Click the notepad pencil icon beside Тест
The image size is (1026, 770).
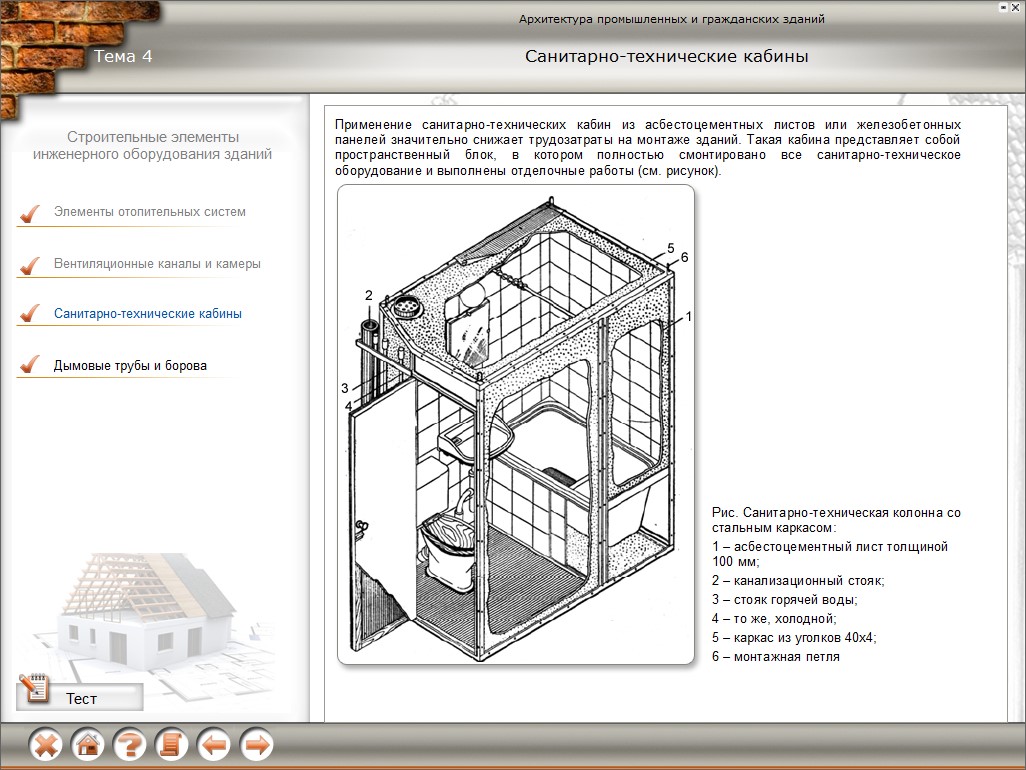(x=34, y=690)
